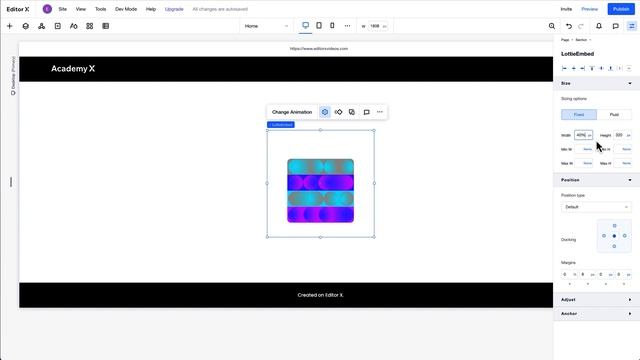The height and width of the screenshot is (360, 640).
Task: Click the user avatar circle
Action: [47, 9]
